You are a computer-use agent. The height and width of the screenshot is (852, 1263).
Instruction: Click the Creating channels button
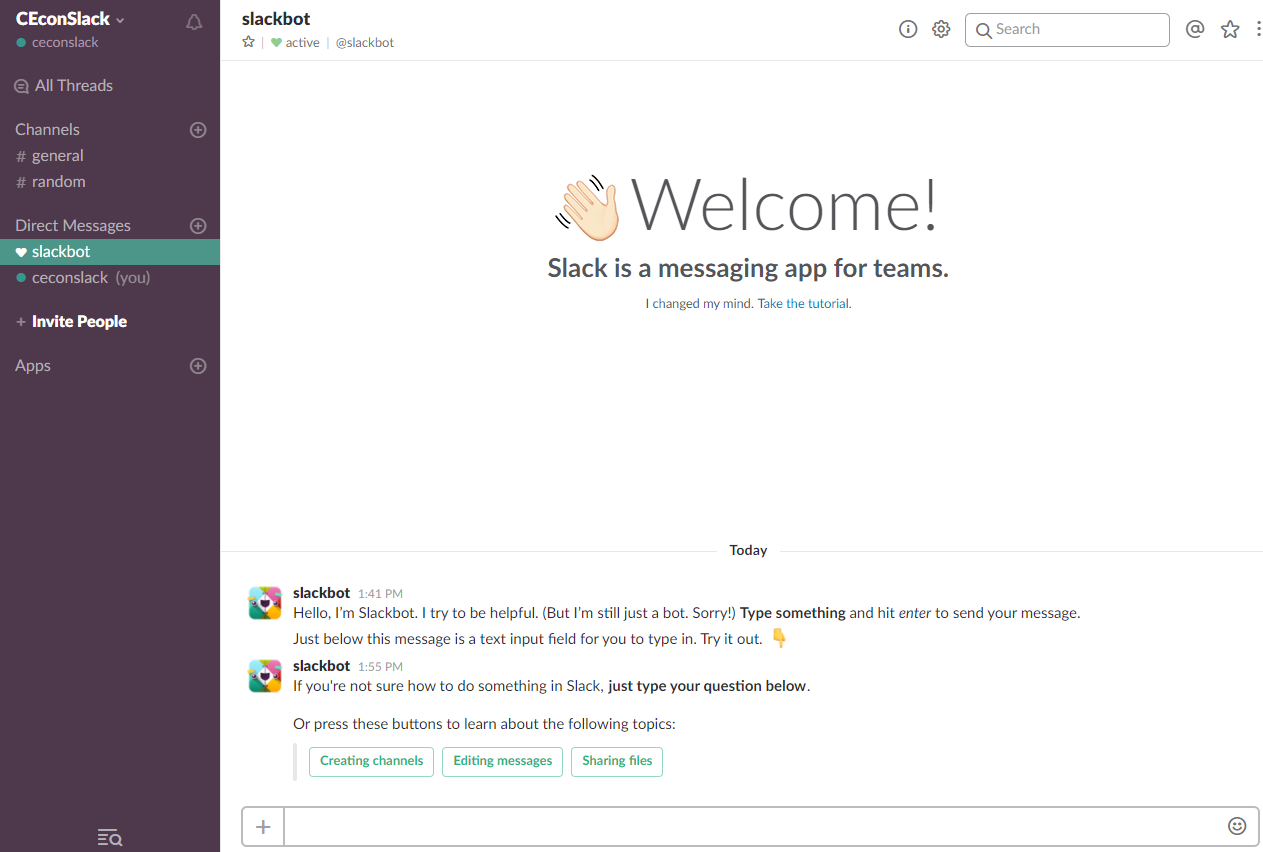click(x=372, y=761)
